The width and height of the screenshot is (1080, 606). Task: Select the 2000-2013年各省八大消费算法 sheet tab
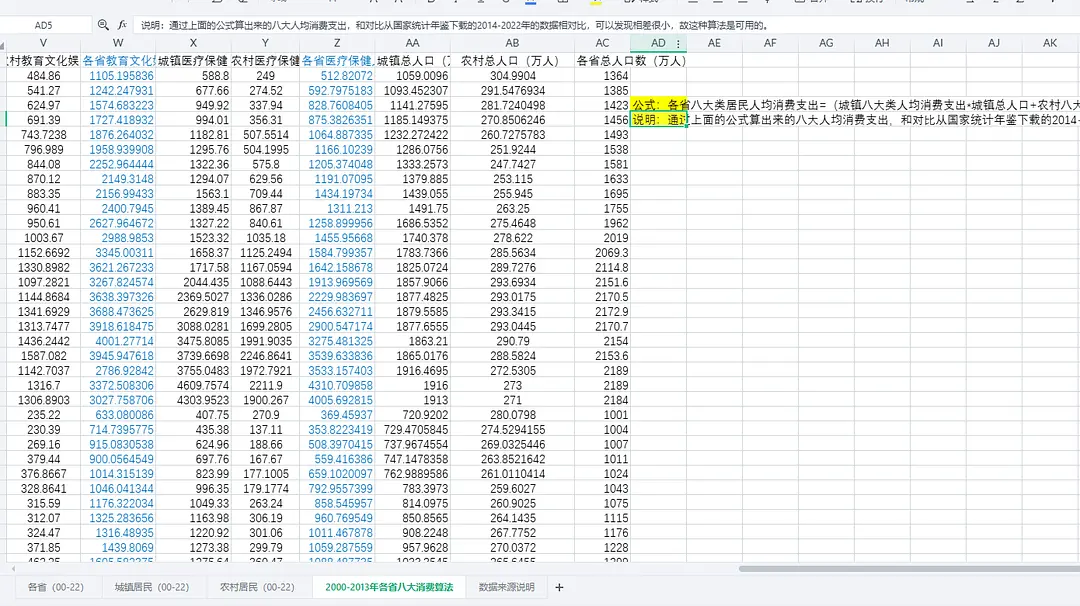pos(389,587)
